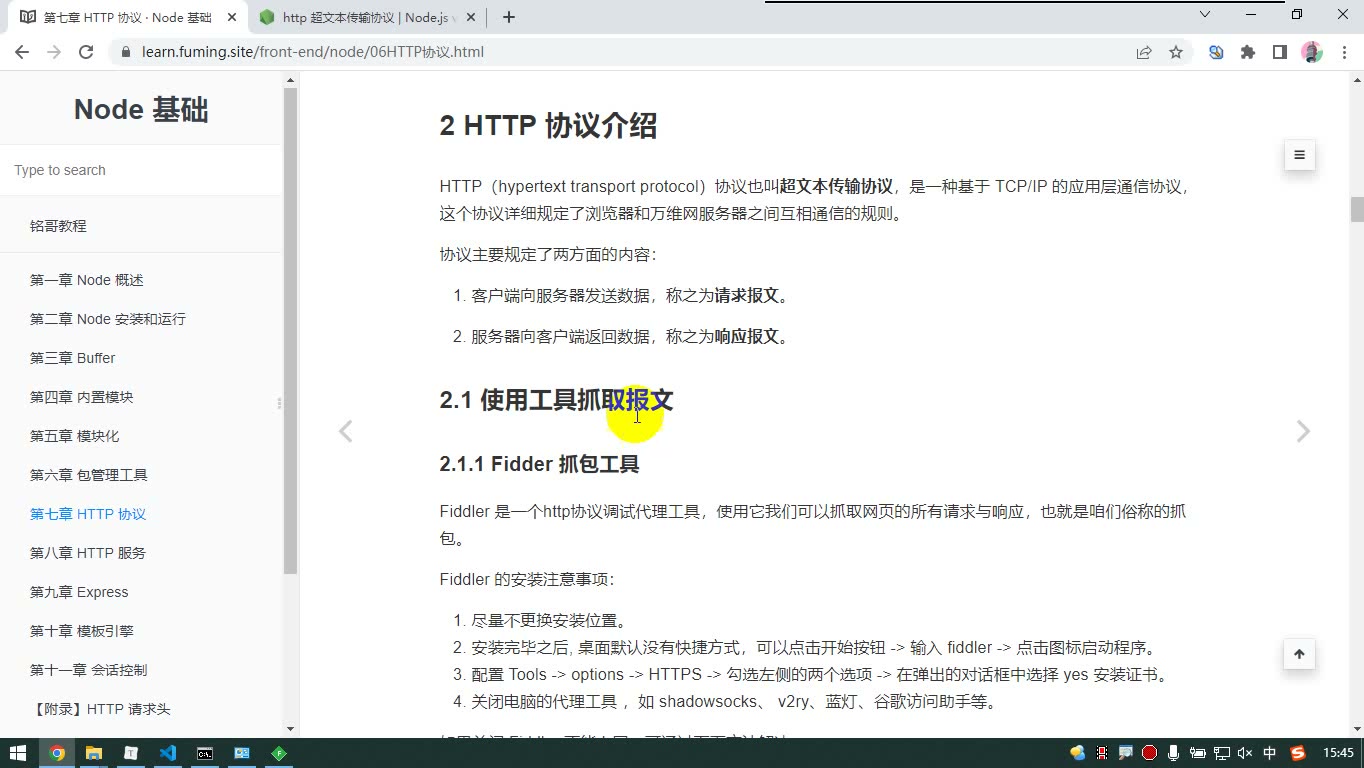Open the Extensions puzzle-piece menu
1364x768 pixels.
1248,52
